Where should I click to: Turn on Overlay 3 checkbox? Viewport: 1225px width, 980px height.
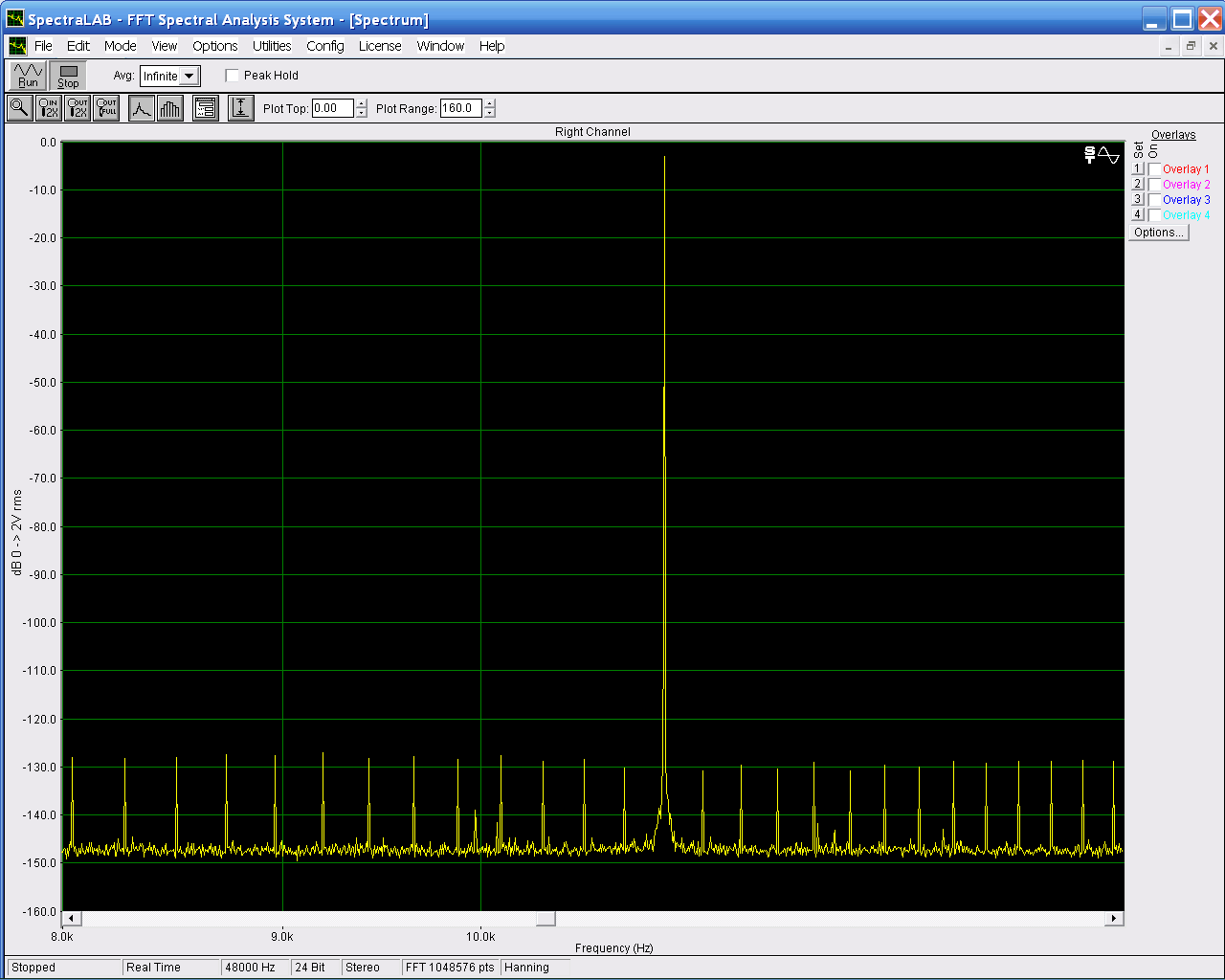click(x=1155, y=200)
